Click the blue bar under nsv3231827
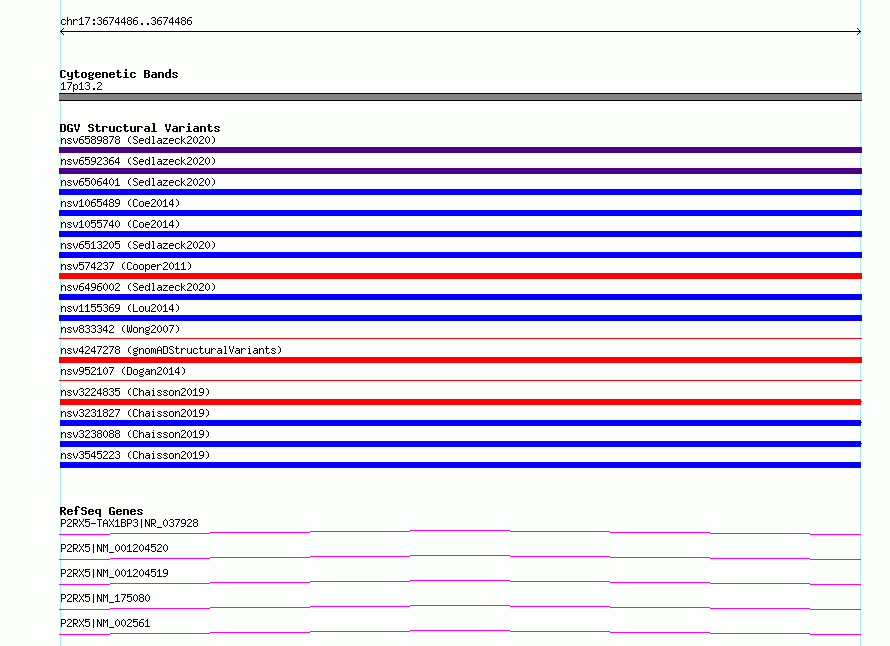The height and width of the screenshot is (646, 890). pyautogui.click(x=460, y=423)
